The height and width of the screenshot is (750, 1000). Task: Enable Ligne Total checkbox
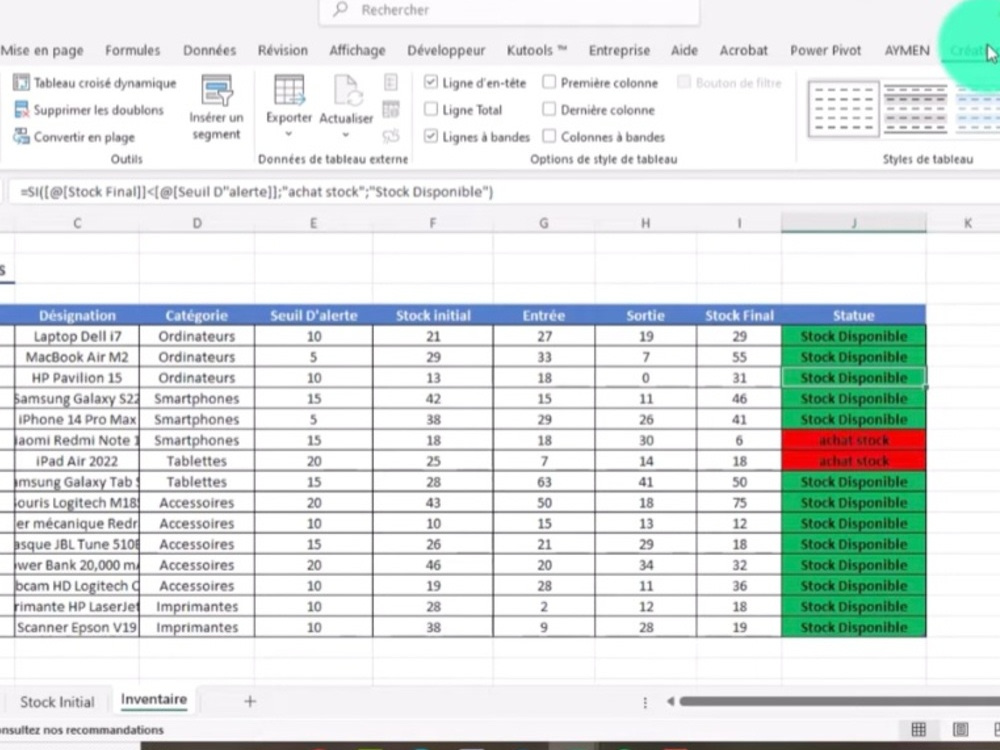[431, 109]
